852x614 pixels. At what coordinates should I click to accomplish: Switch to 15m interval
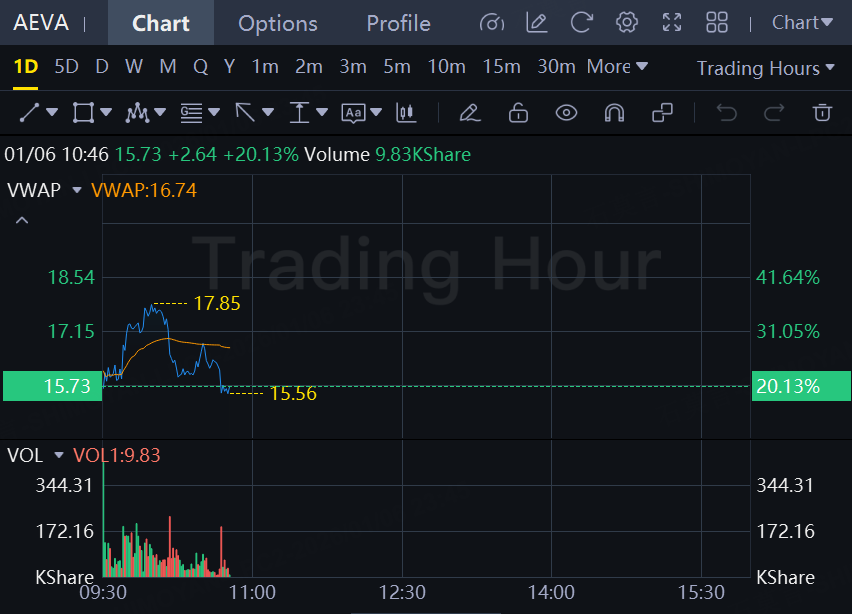[501, 67]
